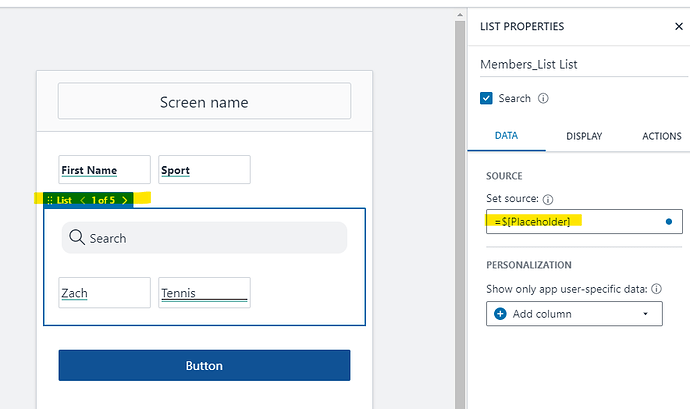Screen dimensions: 690x409
Task: Click the app user-specific data info icon
Action: point(657,289)
